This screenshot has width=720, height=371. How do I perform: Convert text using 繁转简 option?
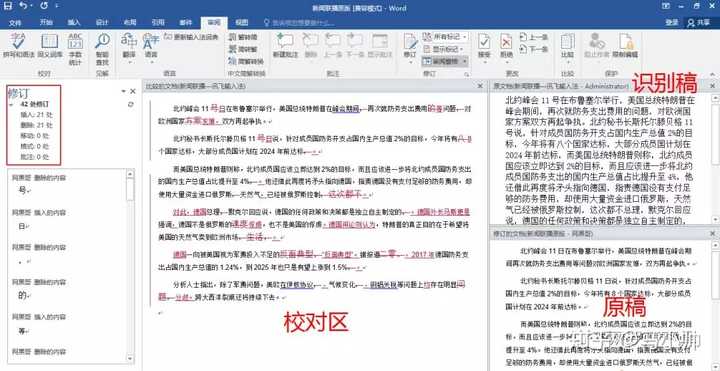(243, 37)
